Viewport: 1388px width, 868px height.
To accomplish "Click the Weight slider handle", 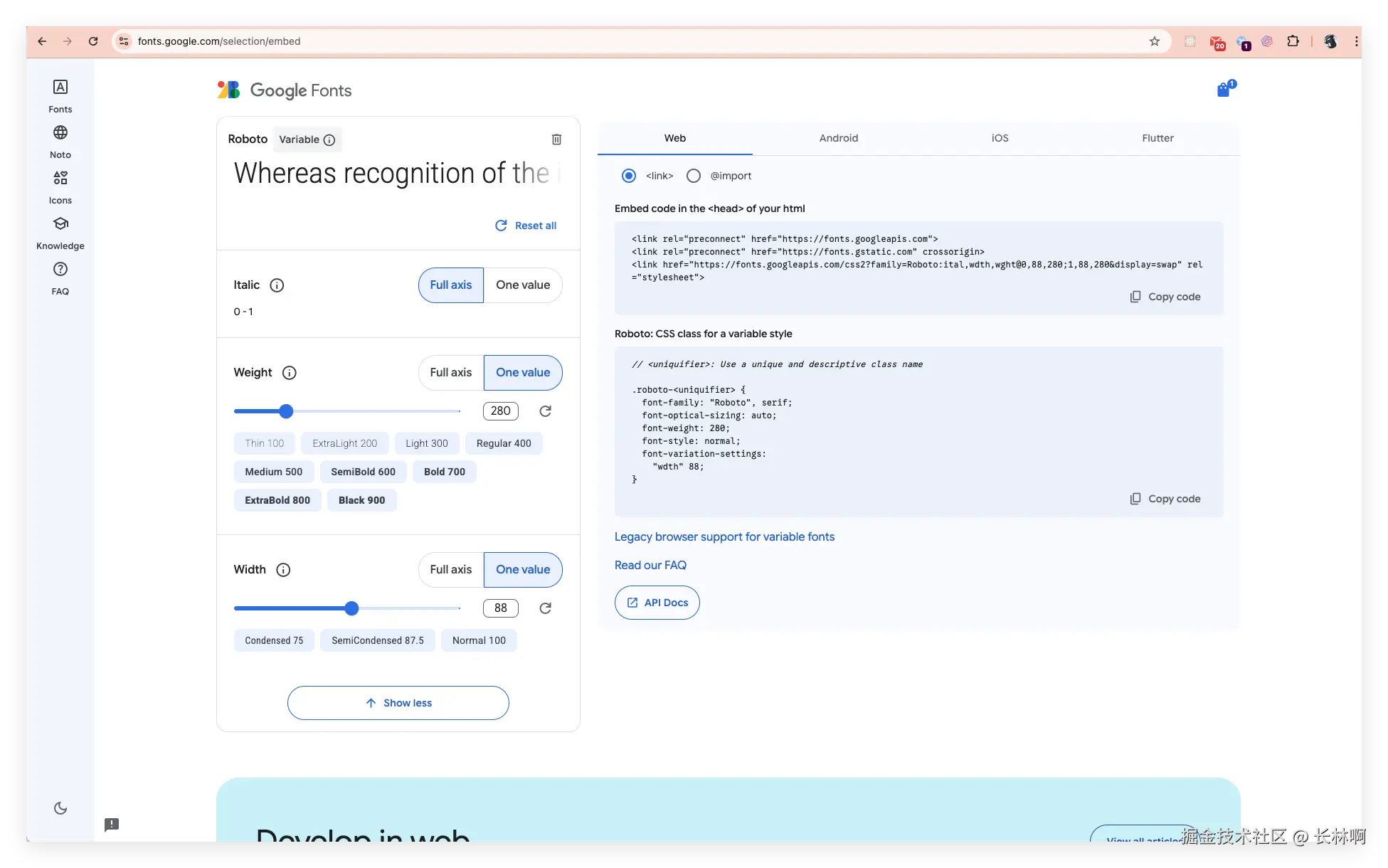I will tap(286, 411).
